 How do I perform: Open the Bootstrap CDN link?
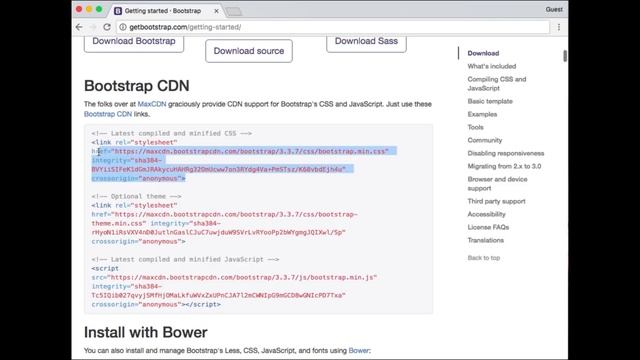click(x=108, y=114)
